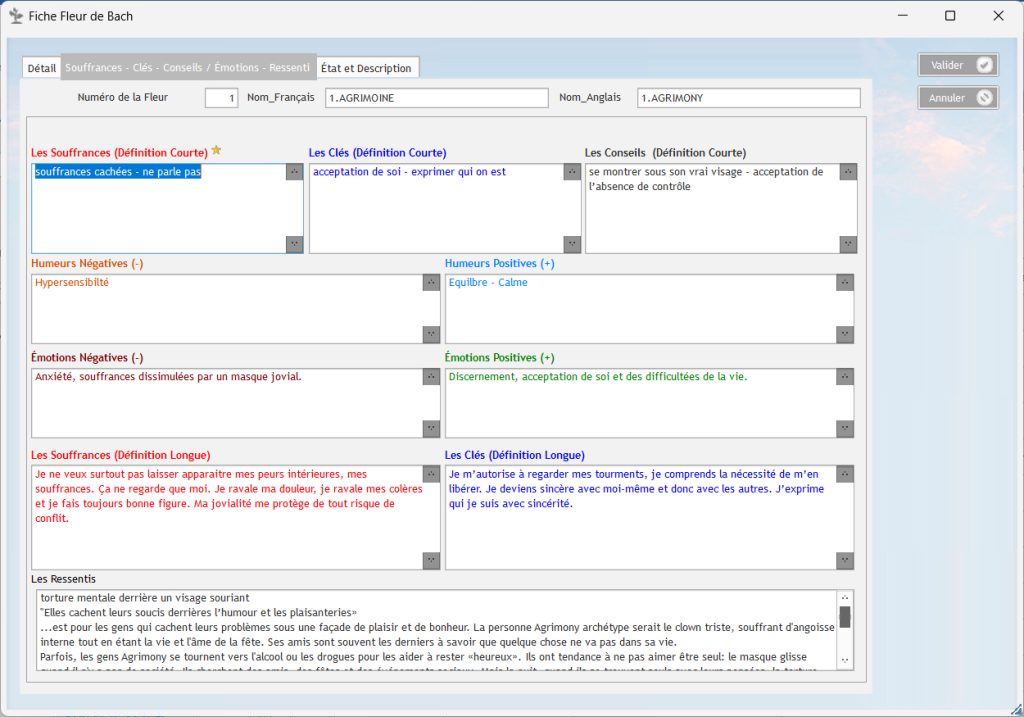Click scroll-up button in Humeurs Positives field
This screenshot has width=1024, height=717.
tap(845, 283)
